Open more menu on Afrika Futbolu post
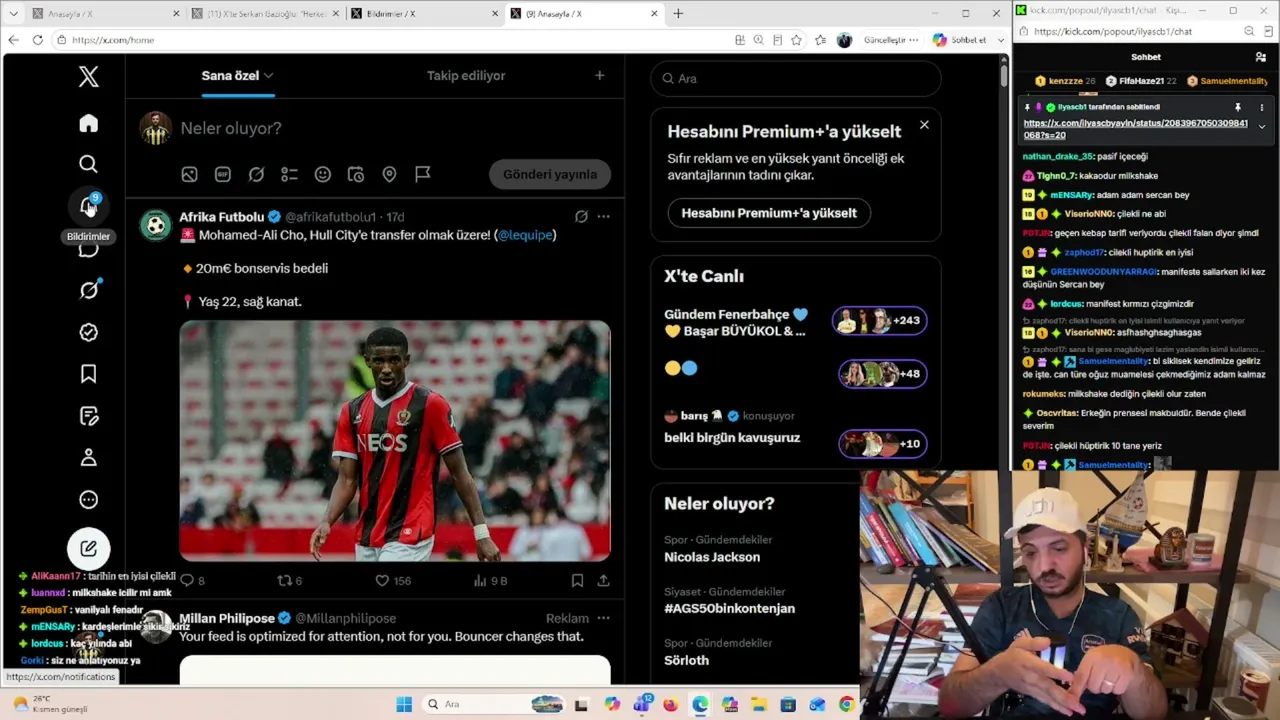 [x=603, y=216]
